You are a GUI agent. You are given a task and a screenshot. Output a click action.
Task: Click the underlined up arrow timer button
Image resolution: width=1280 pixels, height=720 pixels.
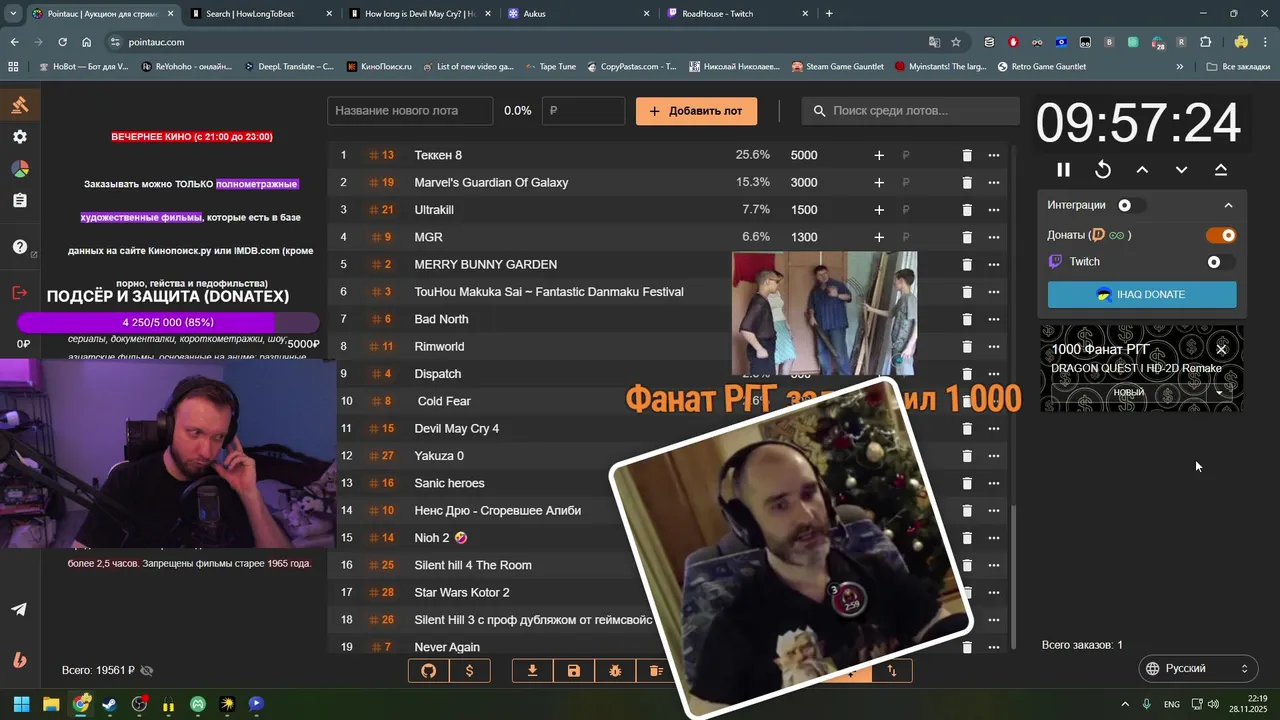[x=1221, y=170]
